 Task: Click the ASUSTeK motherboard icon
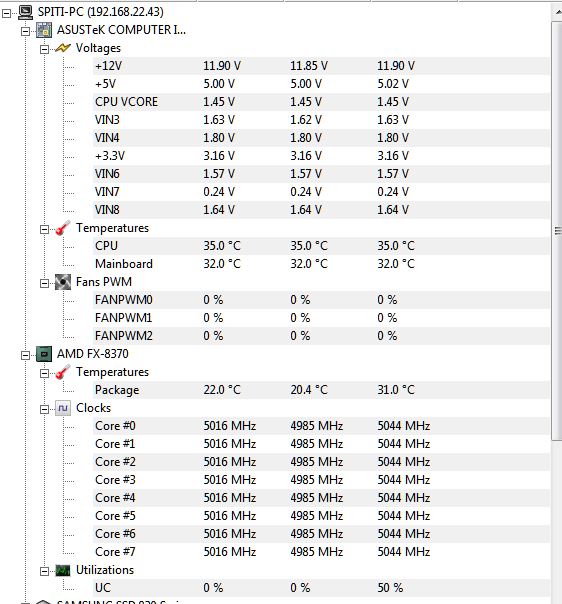coord(44,30)
